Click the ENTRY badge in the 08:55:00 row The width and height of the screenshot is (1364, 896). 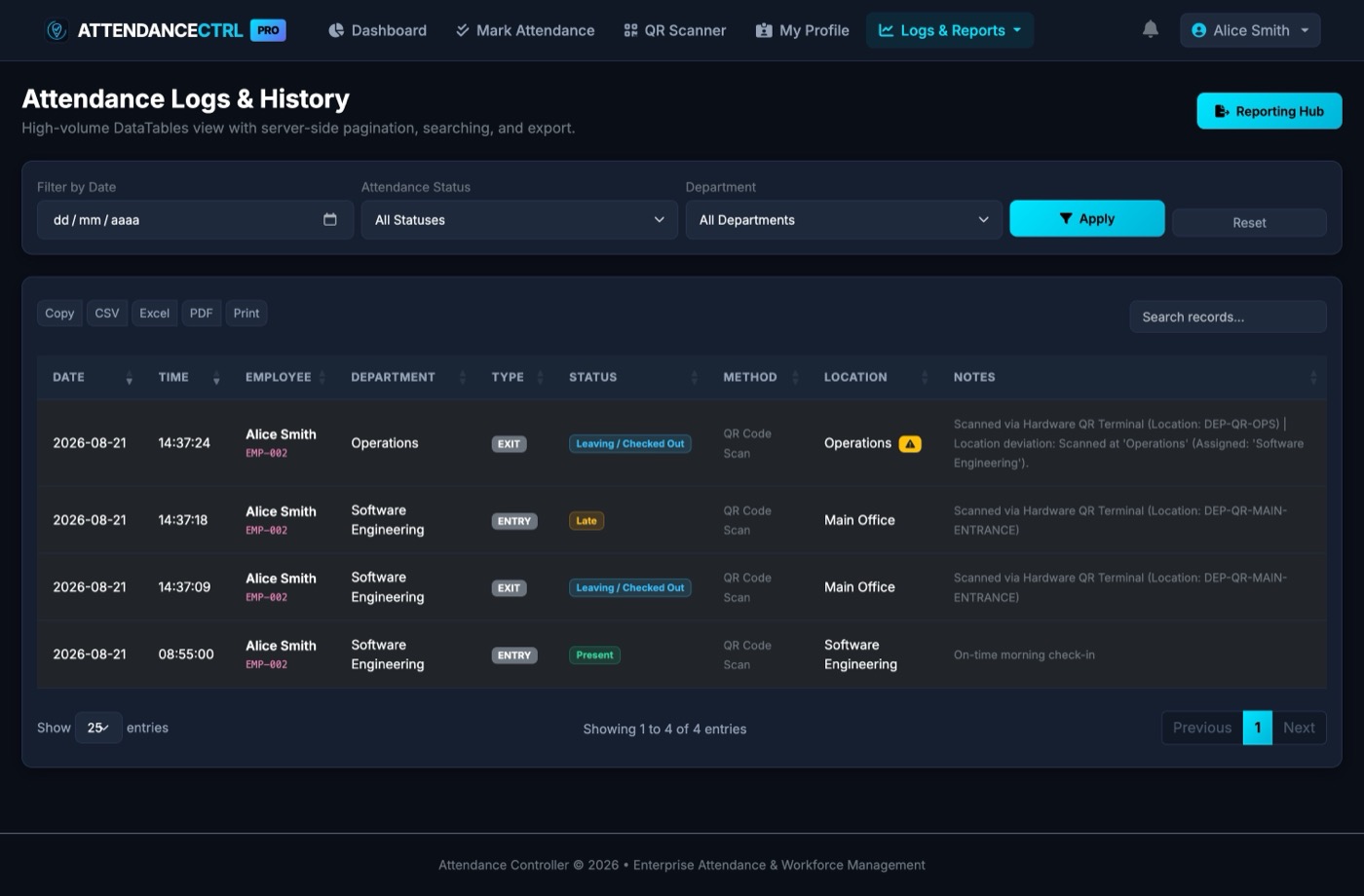[514, 655]
